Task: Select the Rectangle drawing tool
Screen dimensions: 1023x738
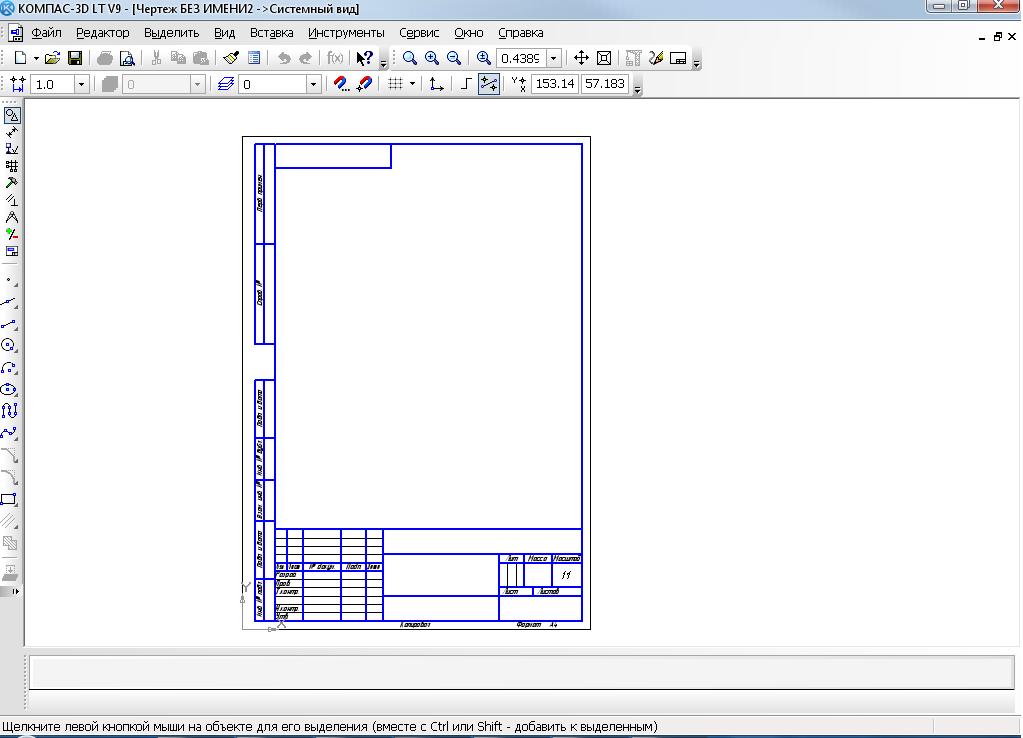Action: click(9, 499)
